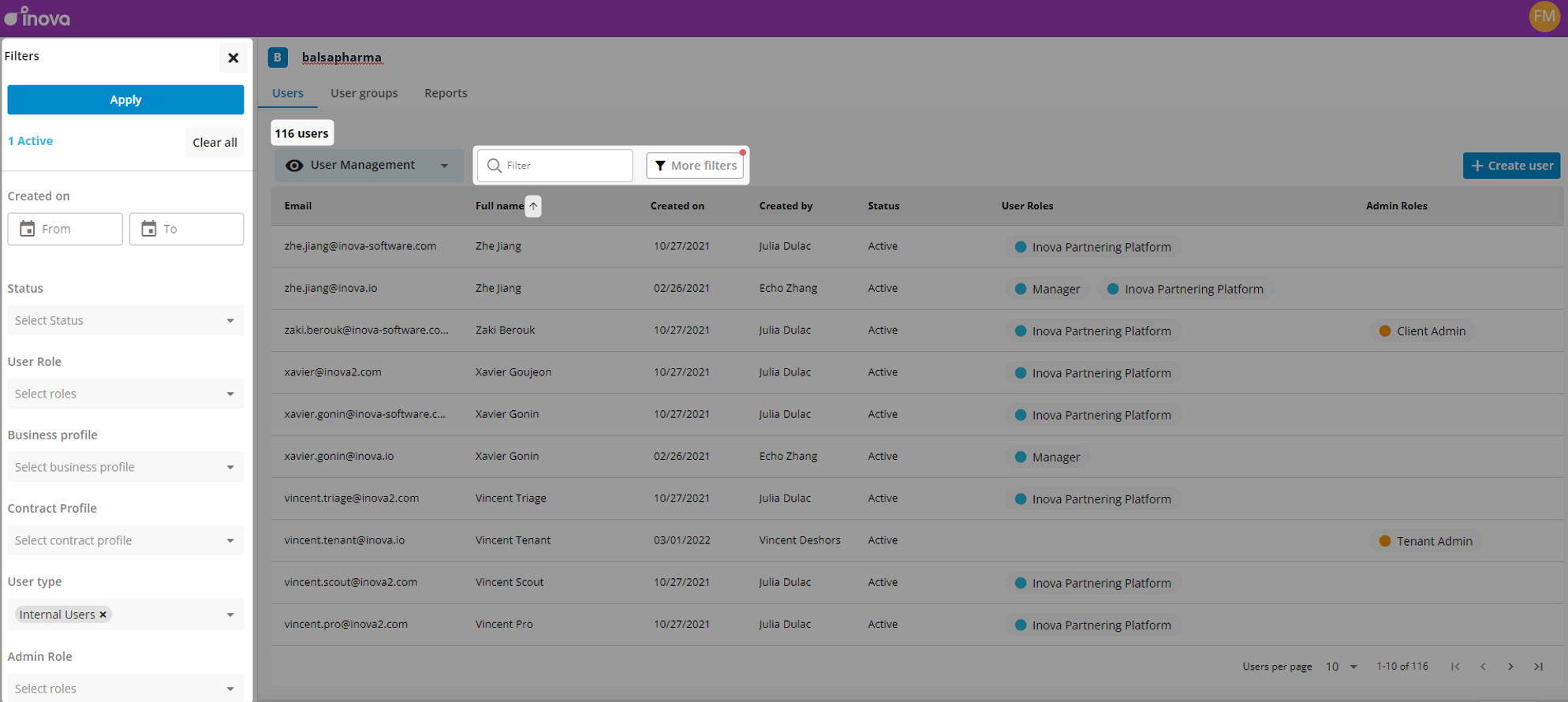1568x702 pixels.
Task: Click the Create user button
Action: (1511, 166)
